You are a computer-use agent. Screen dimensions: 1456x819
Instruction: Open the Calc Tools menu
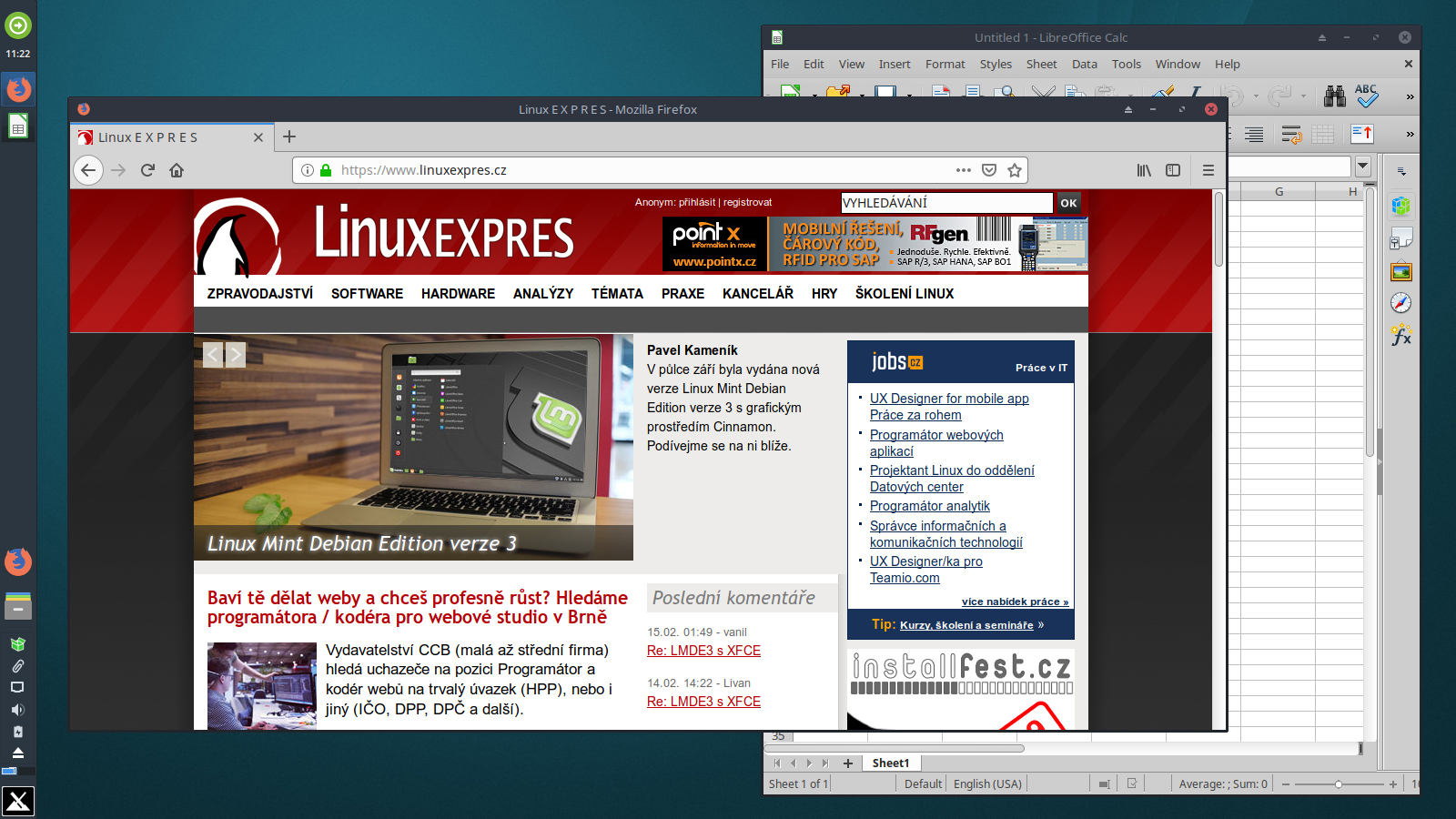[x=1126, y=64]
